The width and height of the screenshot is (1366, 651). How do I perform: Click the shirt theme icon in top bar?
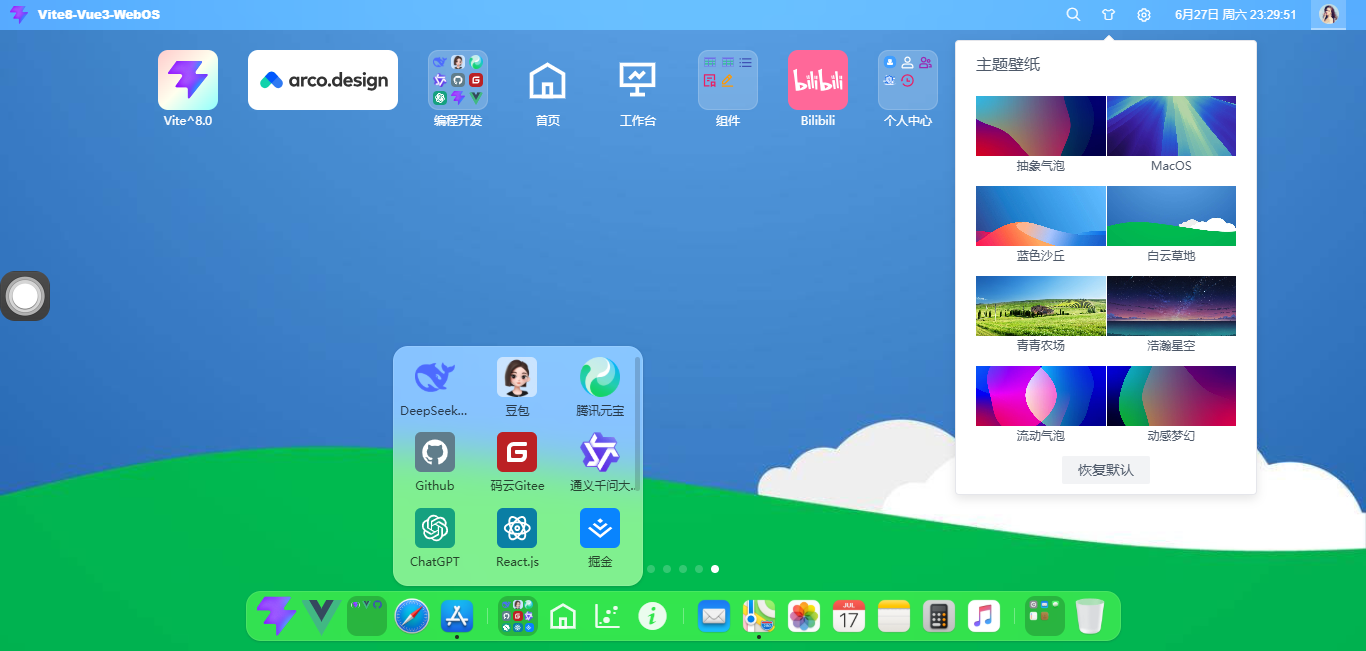point(1108,15)
